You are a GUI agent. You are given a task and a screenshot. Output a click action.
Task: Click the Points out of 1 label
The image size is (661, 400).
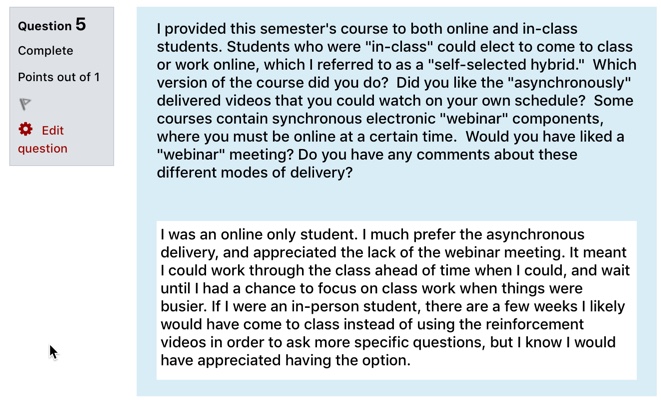(x=59, y=77)
